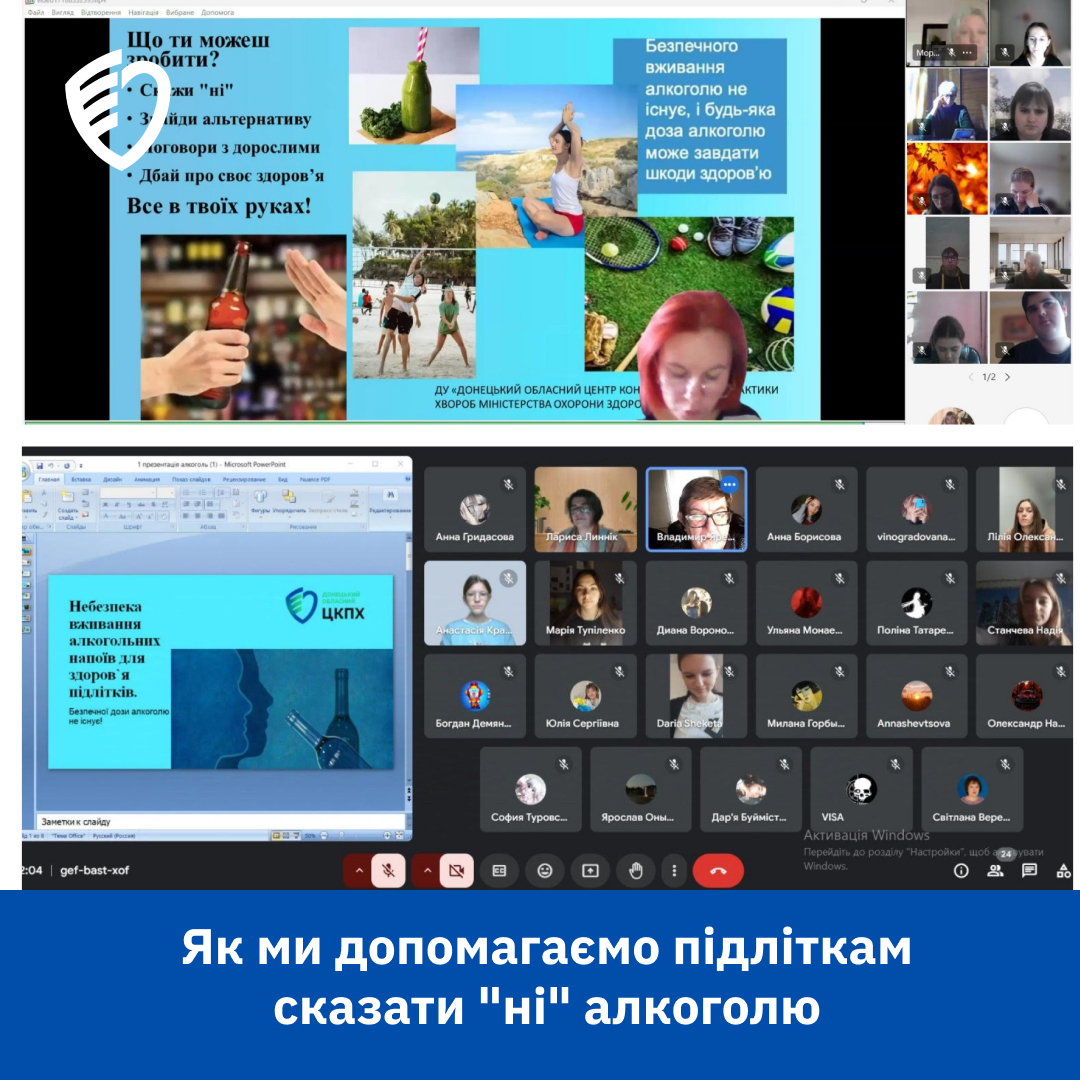This screenshot has width=1080, height=1080.
Task: Toggle closed captions button
Action: [x=499, y=871]
